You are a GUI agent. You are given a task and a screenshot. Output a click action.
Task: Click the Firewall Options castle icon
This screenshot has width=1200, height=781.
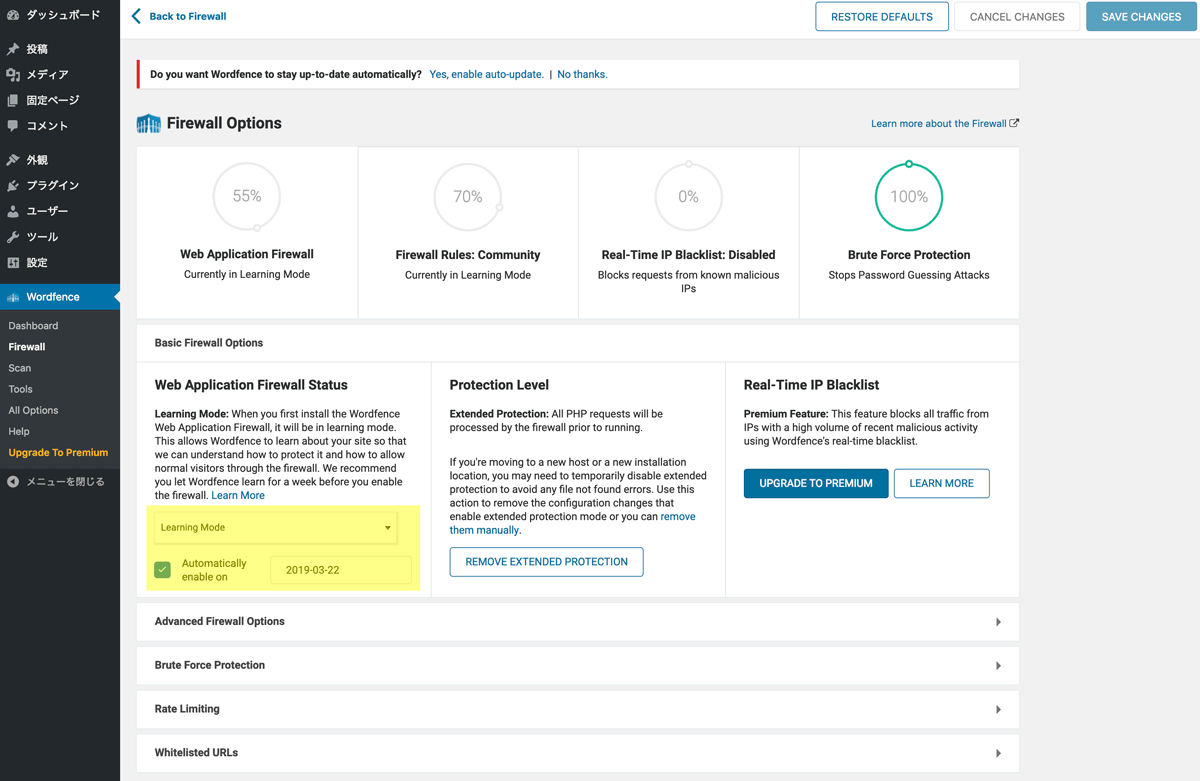[149, 124]
